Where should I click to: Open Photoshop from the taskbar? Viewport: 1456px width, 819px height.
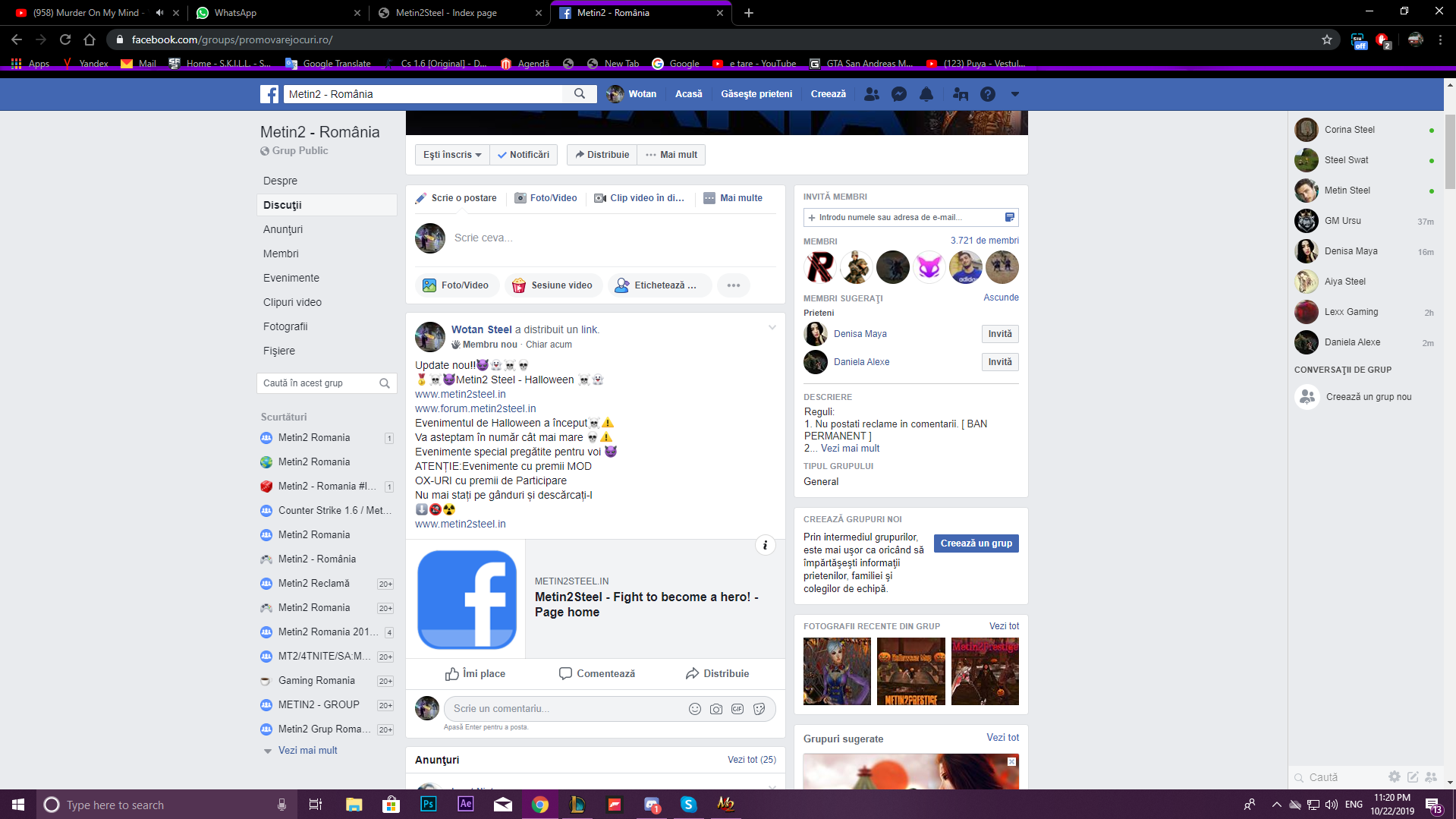[429, 805]
